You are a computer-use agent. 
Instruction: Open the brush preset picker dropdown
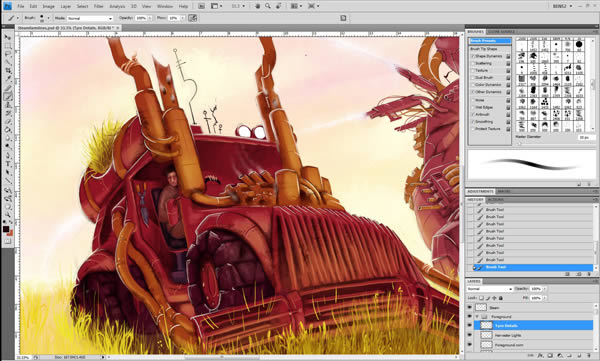pyautogui.click(x=48, y=18)
